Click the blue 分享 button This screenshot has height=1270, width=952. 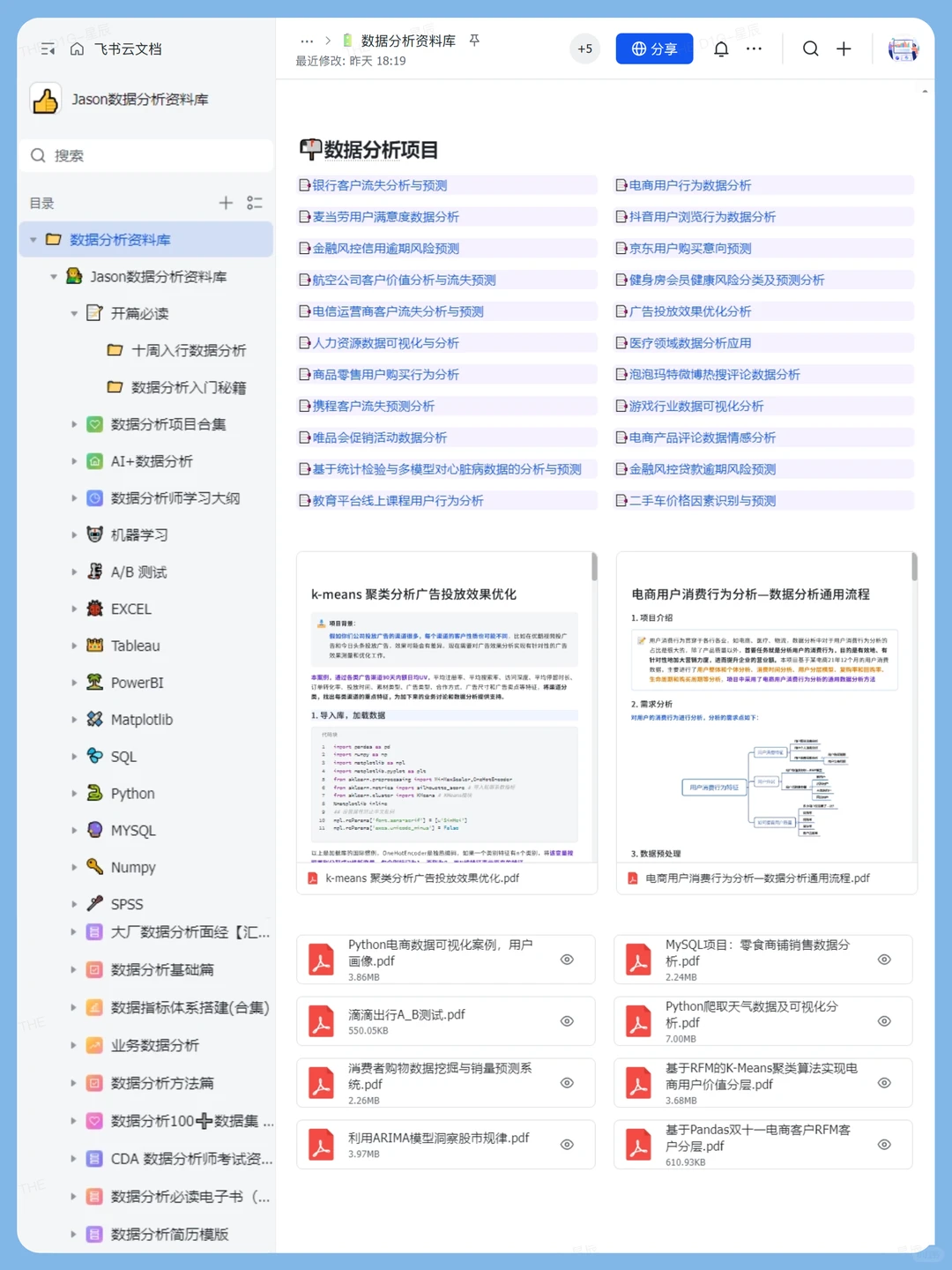(x=654, y=49)
